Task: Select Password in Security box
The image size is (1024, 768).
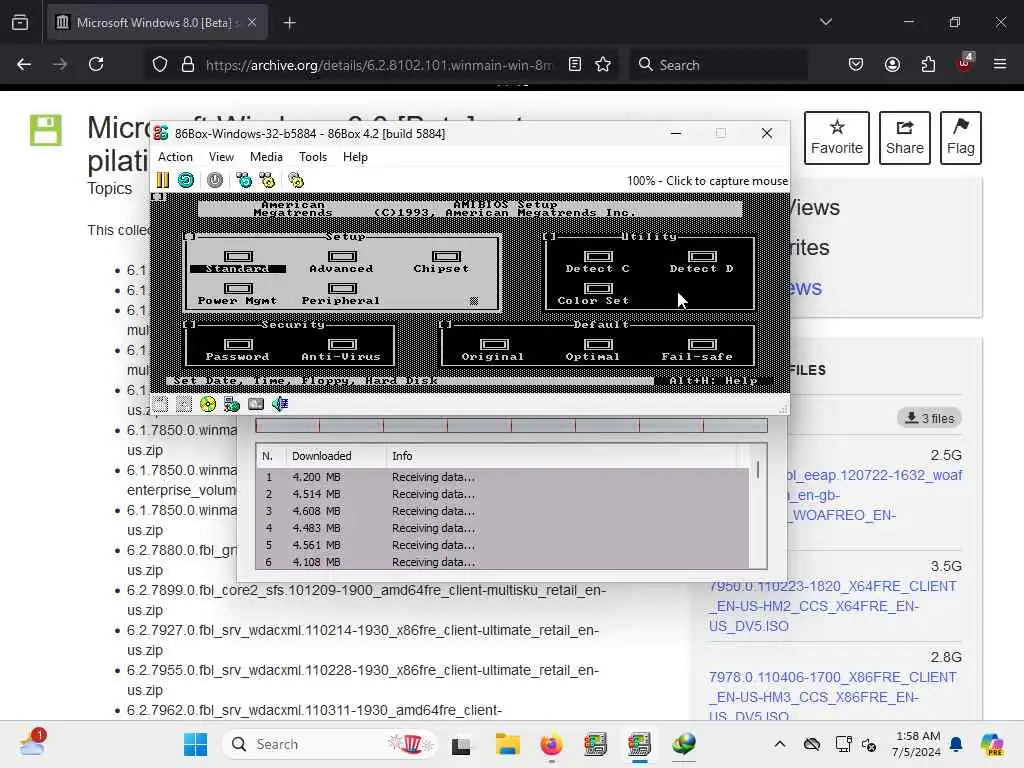Action: [x=238, y=350]
